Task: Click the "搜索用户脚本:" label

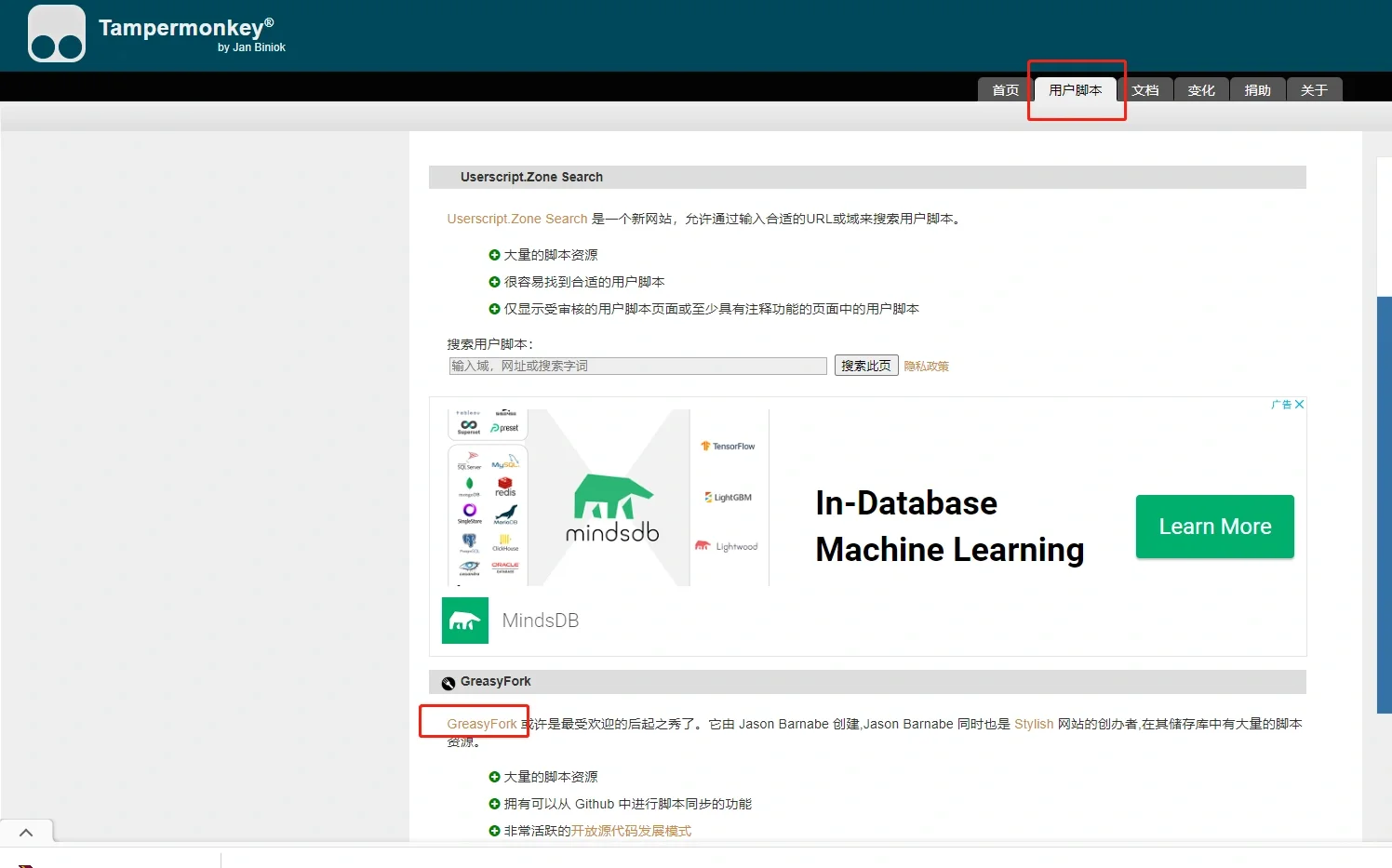Action: [490, 344]
